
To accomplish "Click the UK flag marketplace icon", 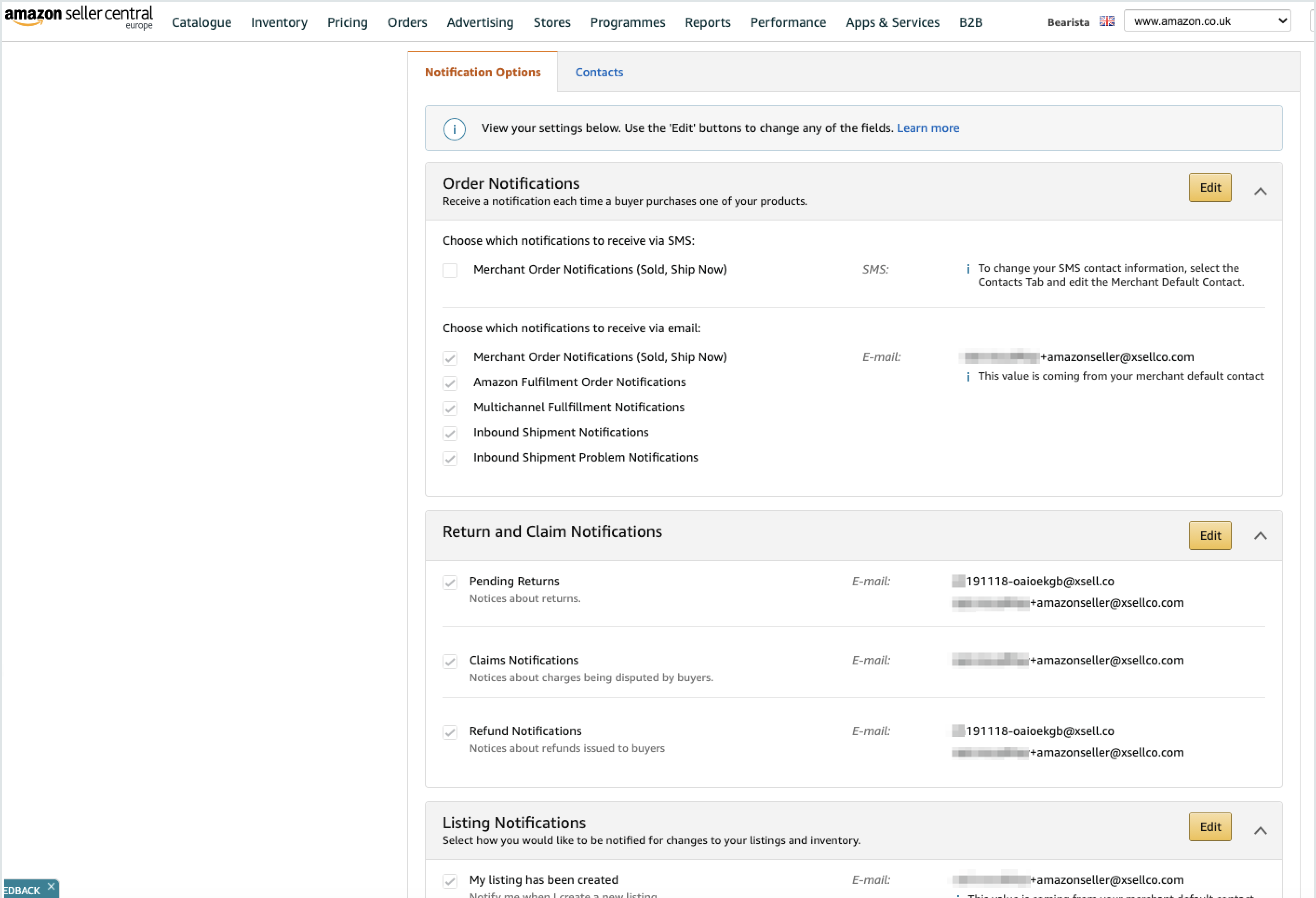I will point(1108,21).
